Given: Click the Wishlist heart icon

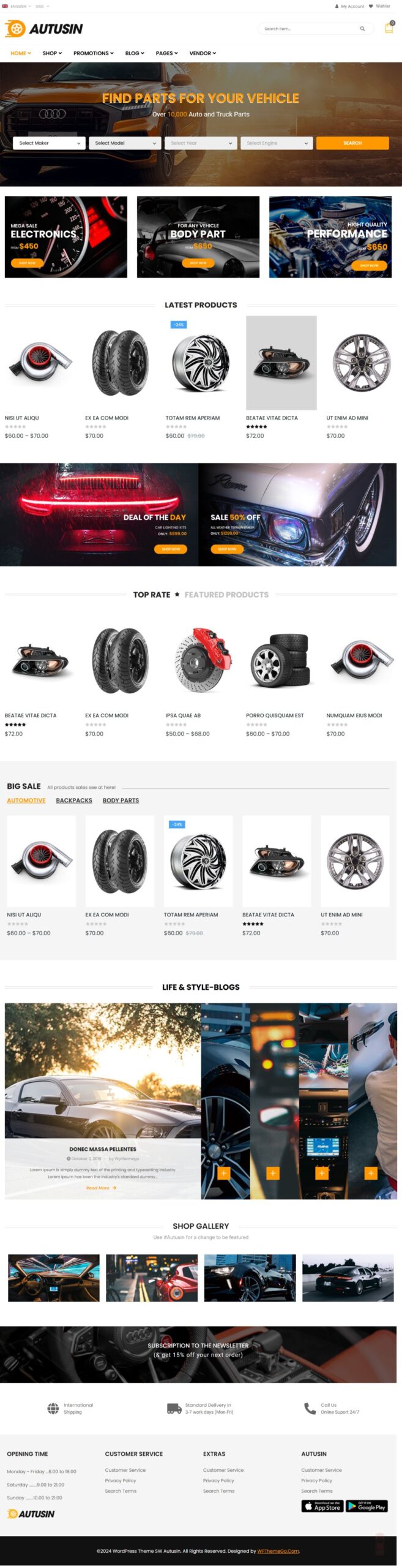Looking at the screenshot, I should tap(371, 6).
